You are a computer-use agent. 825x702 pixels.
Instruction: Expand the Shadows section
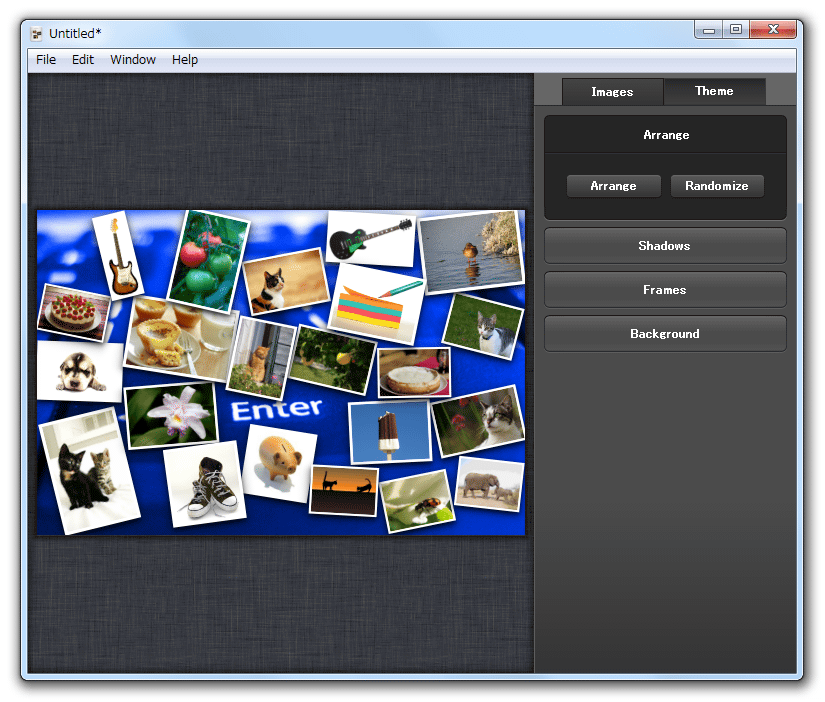click(665, 246)
